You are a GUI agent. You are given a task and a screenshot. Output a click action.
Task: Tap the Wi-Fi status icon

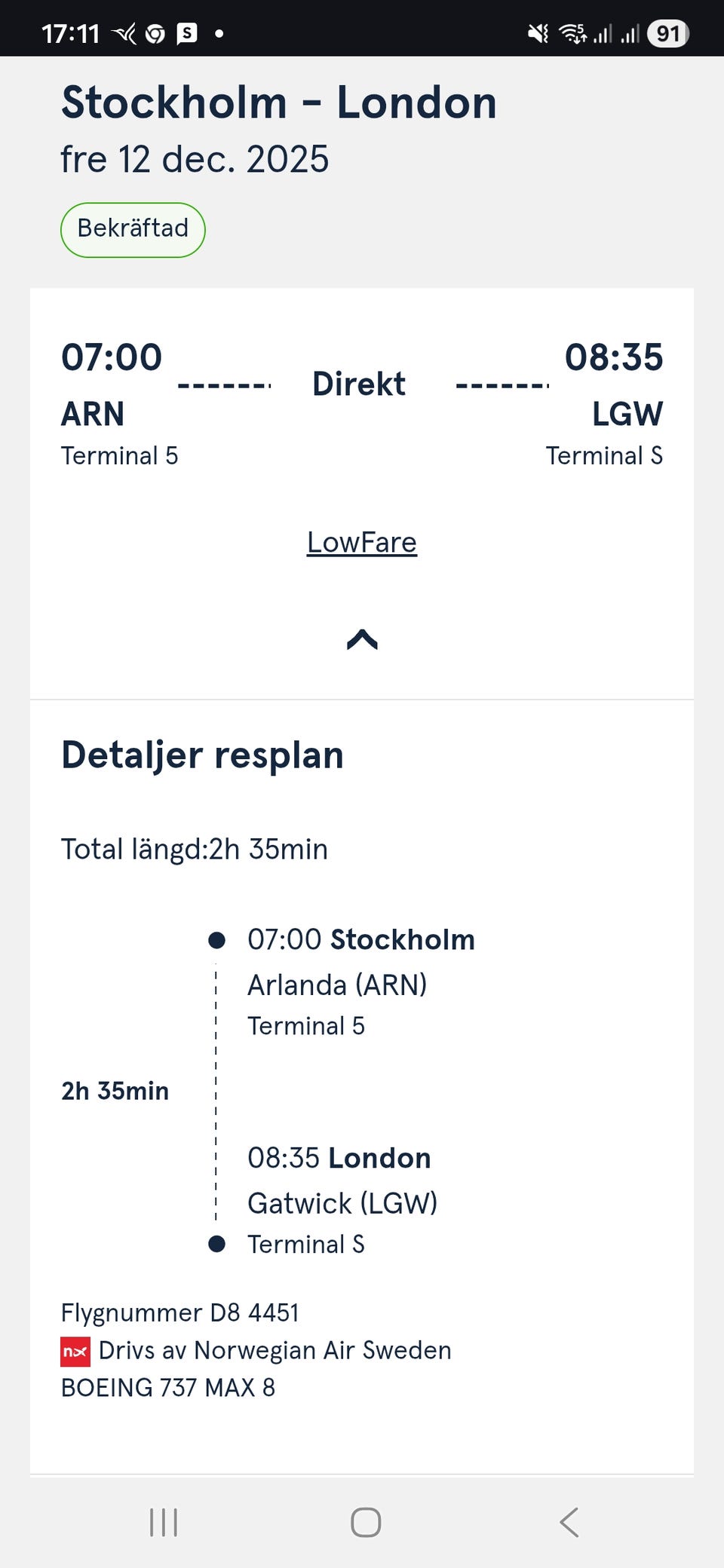click(x=572, y=33)
